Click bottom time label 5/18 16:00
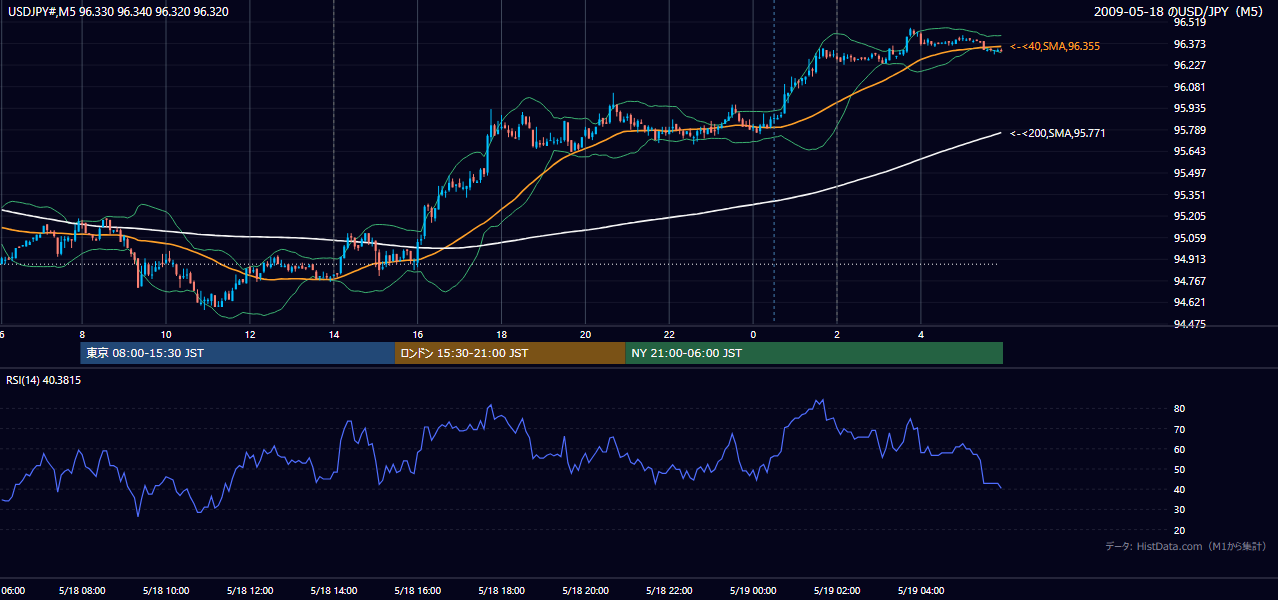The image size is (1278, 600). click(418, 590)
